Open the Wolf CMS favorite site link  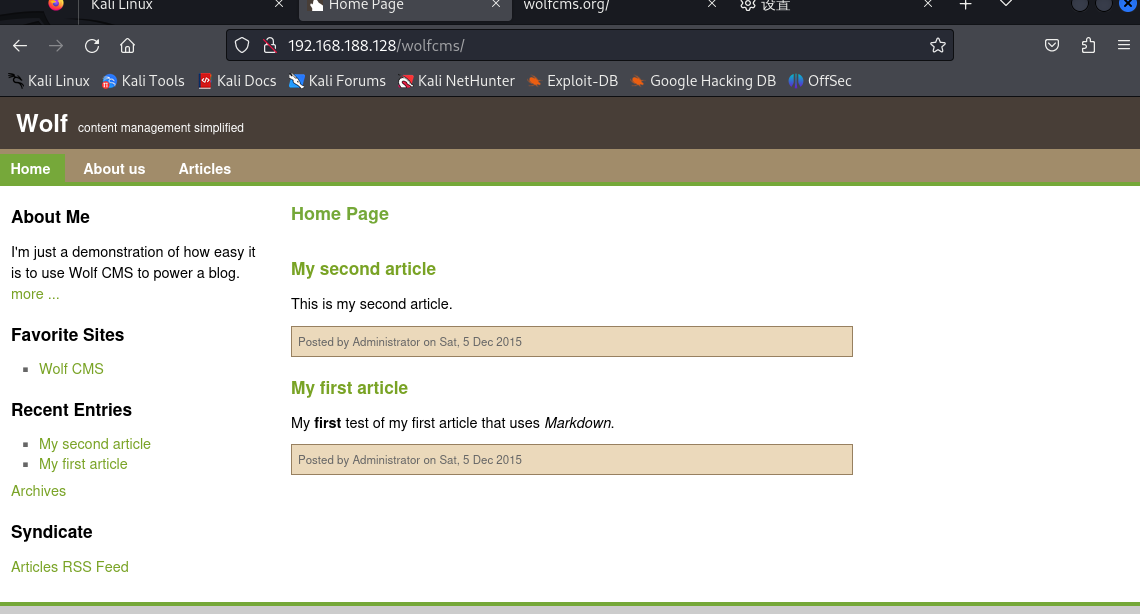(71, 369)
